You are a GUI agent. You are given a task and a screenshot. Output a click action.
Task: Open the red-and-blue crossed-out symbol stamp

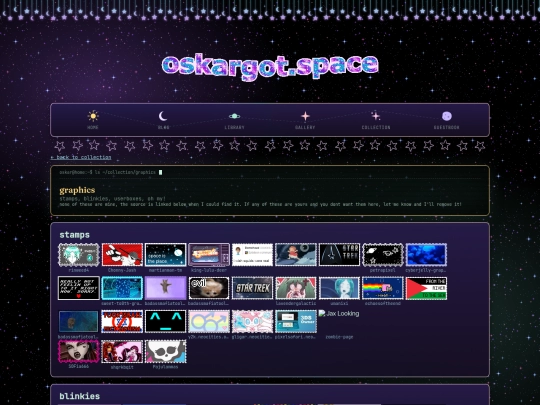click(x=122, y=321)
